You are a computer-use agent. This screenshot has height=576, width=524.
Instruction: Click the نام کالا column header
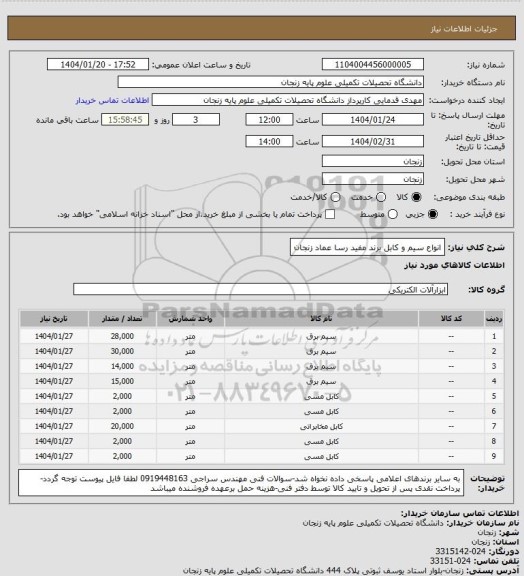point(321,319)
